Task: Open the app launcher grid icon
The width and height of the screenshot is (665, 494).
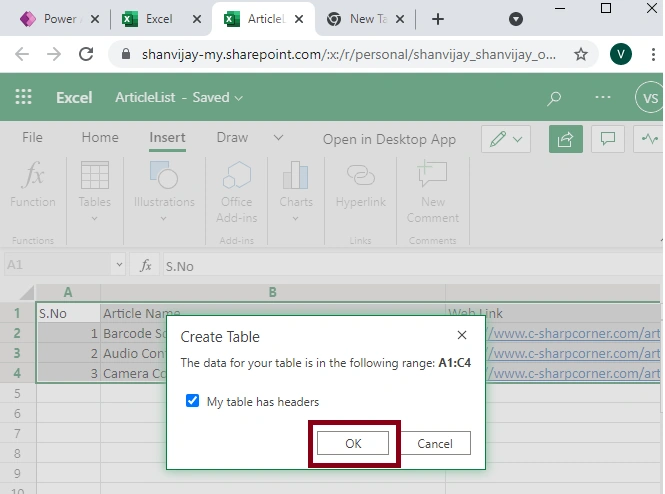Action: [x=23, y=97]
